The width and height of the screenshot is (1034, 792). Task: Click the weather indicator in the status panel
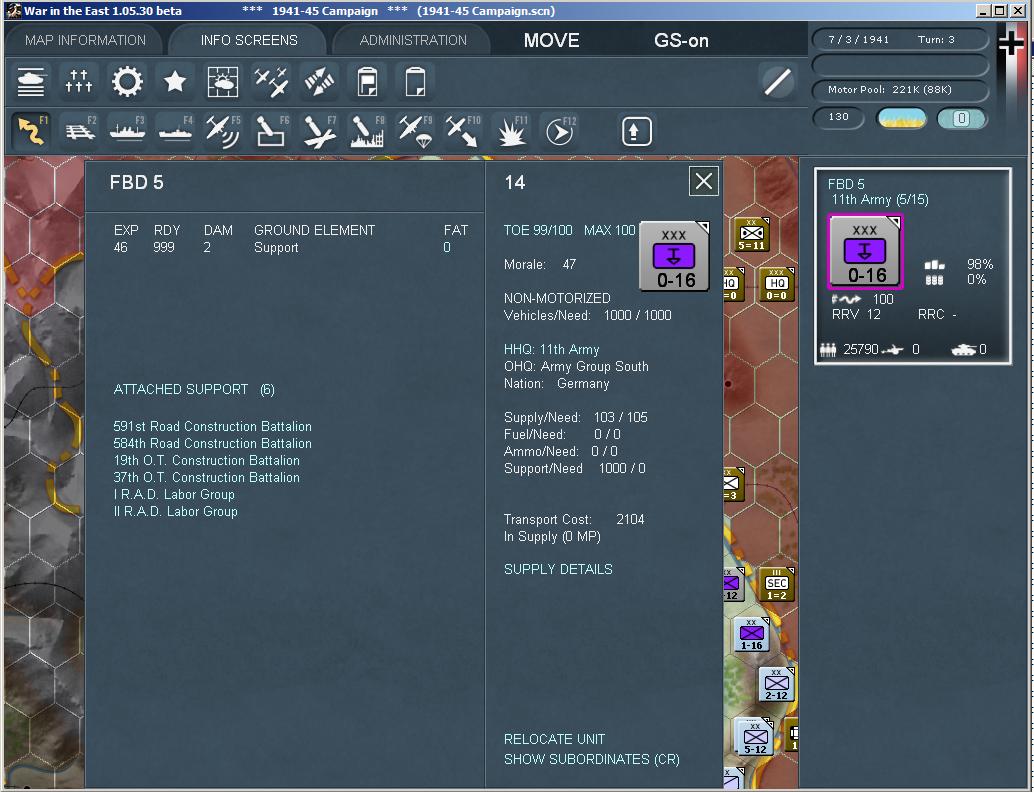(901, 118)
